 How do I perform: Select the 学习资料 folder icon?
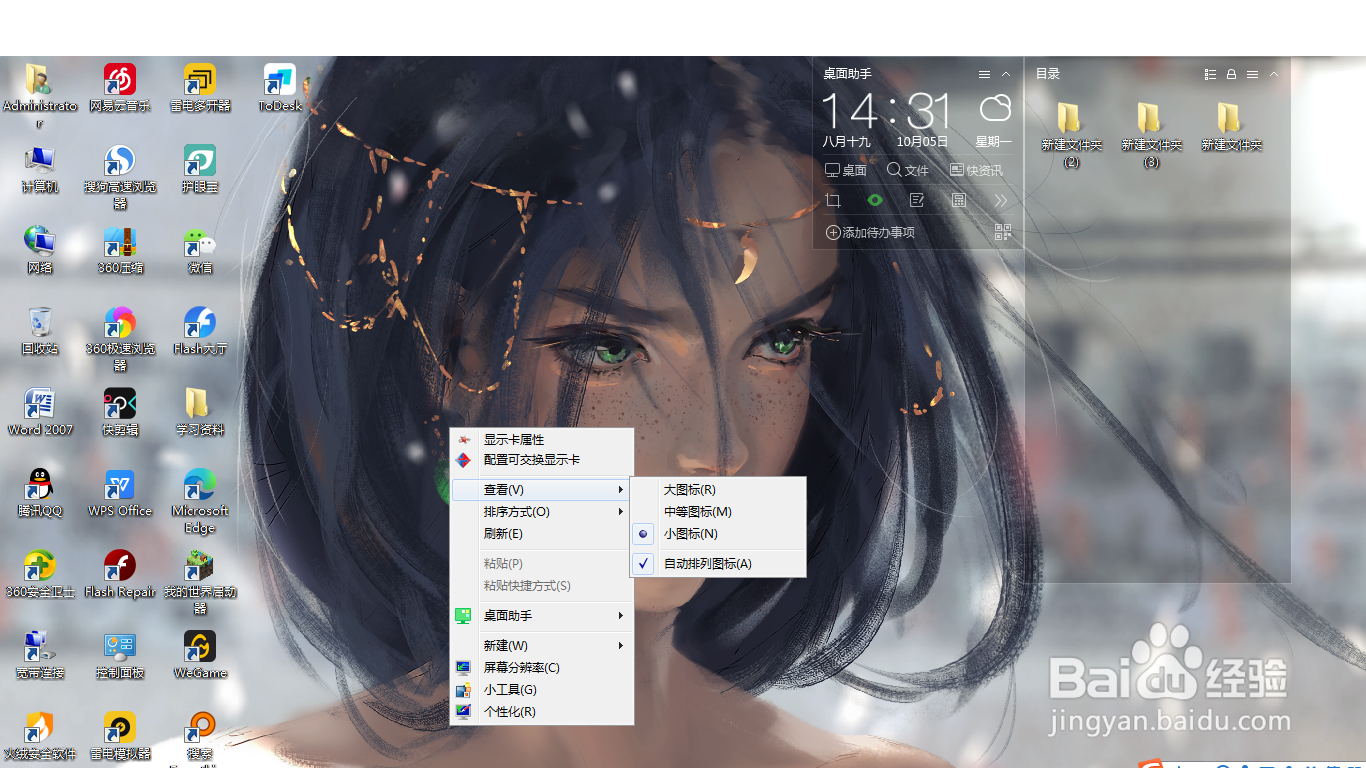[x=200, y=412]
